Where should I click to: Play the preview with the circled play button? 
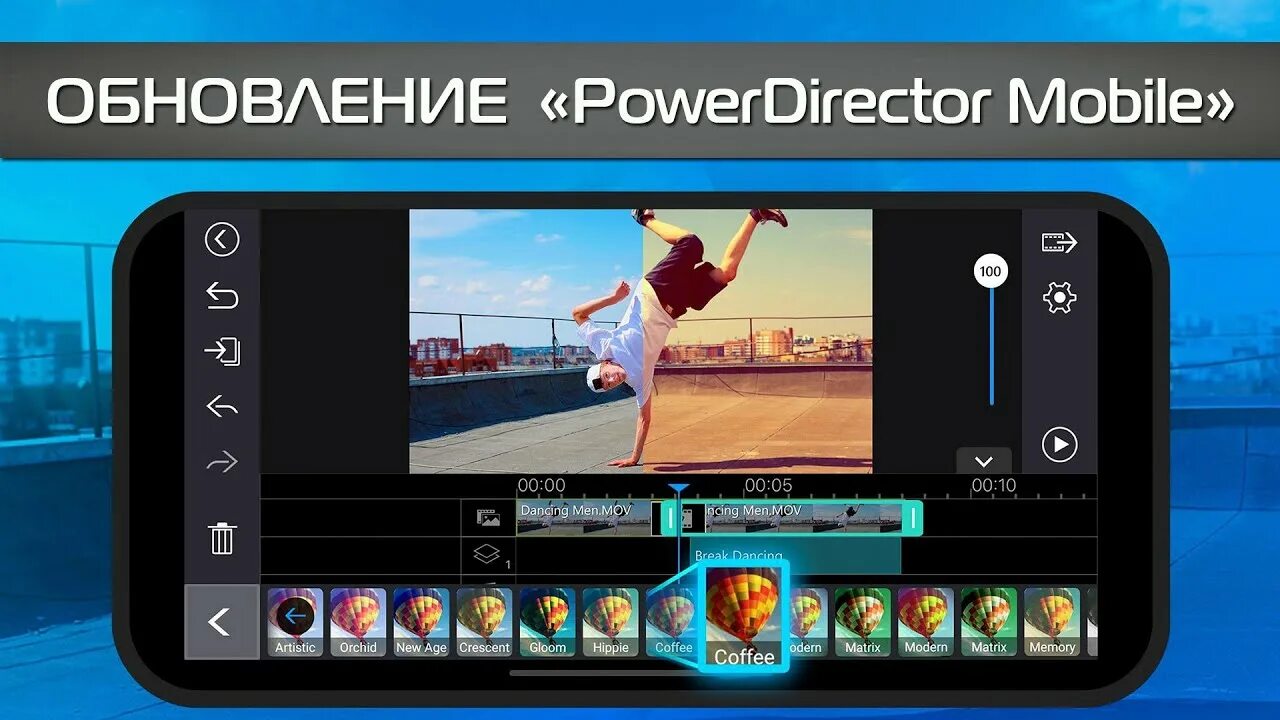tap(1059, 444)
